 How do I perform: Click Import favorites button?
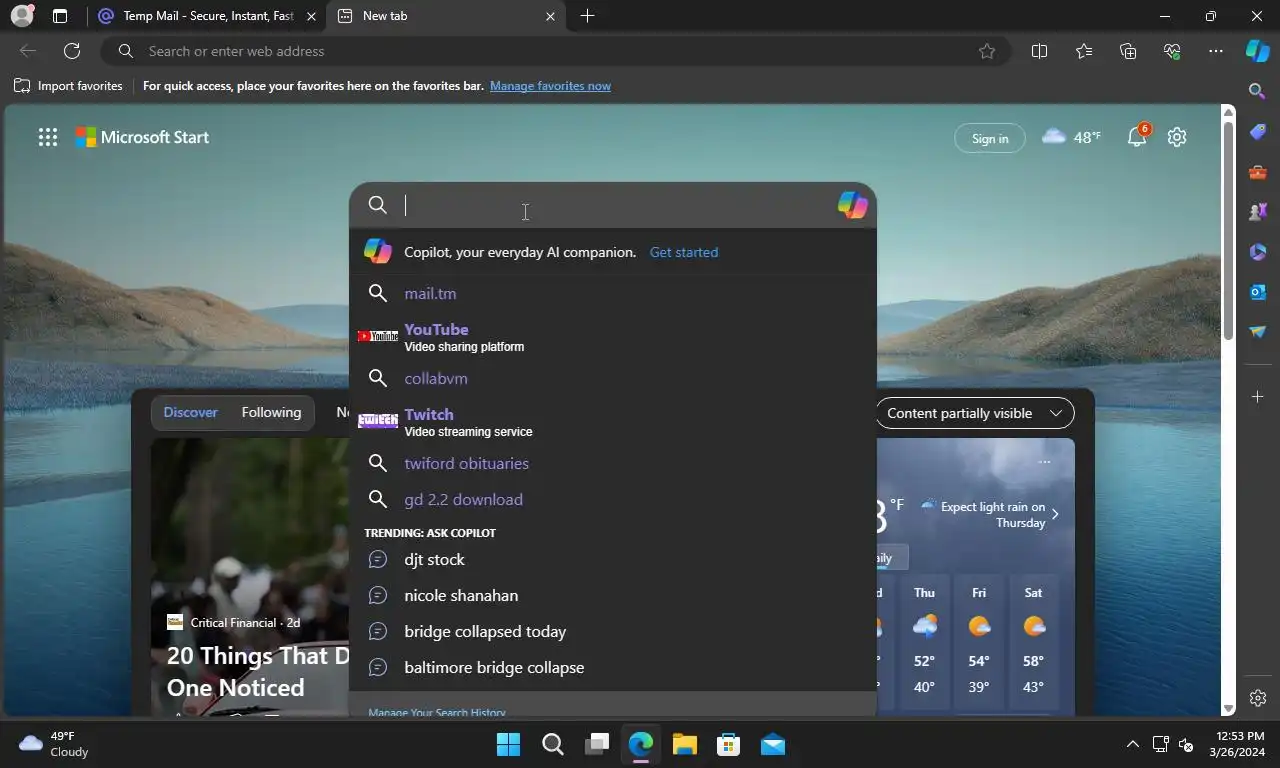(68, 86)
